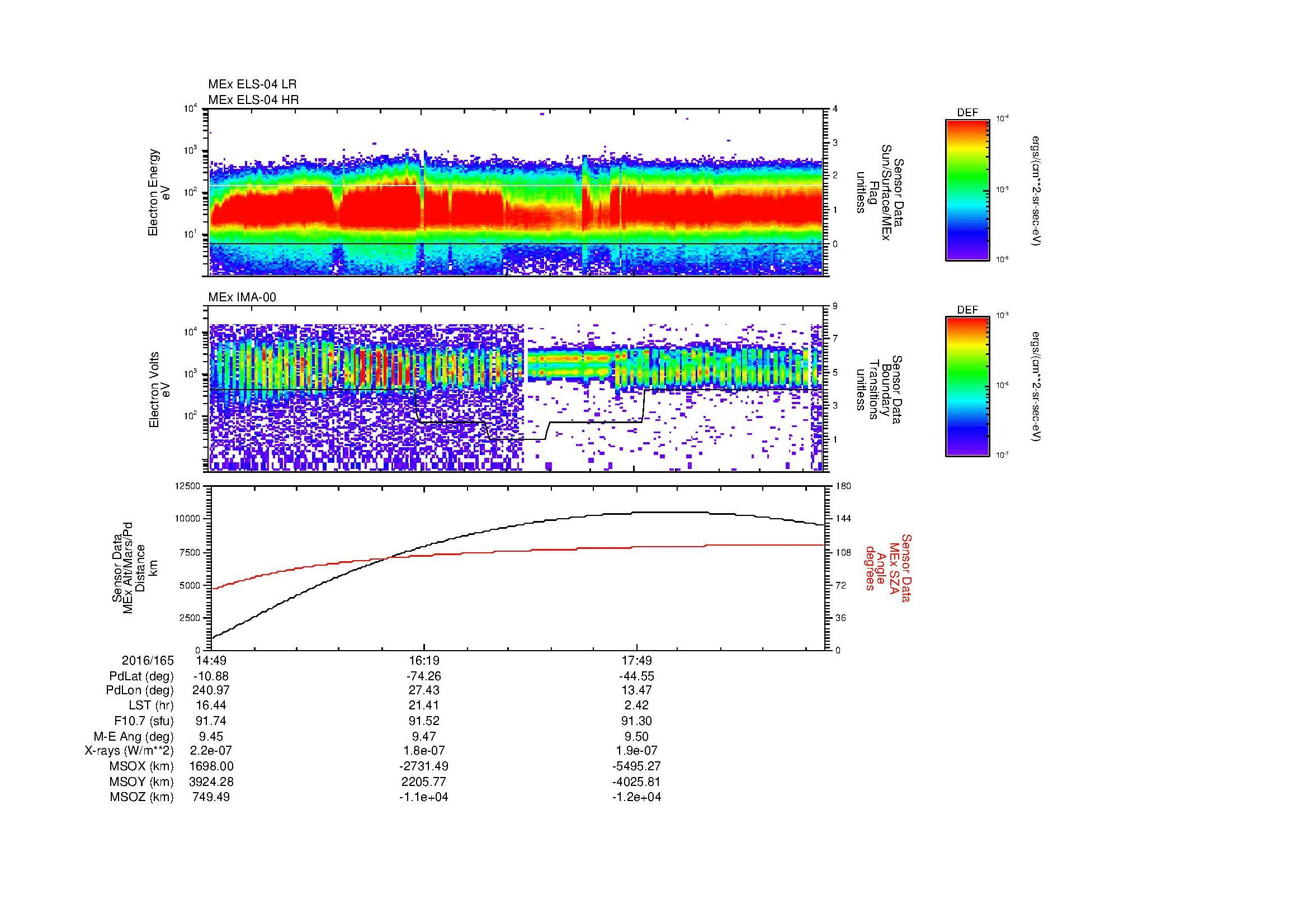Image resolution: width=1308 pixels, height=924 pixels.
Task: Click the MSOY value '3924.28'
Action: point(211,781)
